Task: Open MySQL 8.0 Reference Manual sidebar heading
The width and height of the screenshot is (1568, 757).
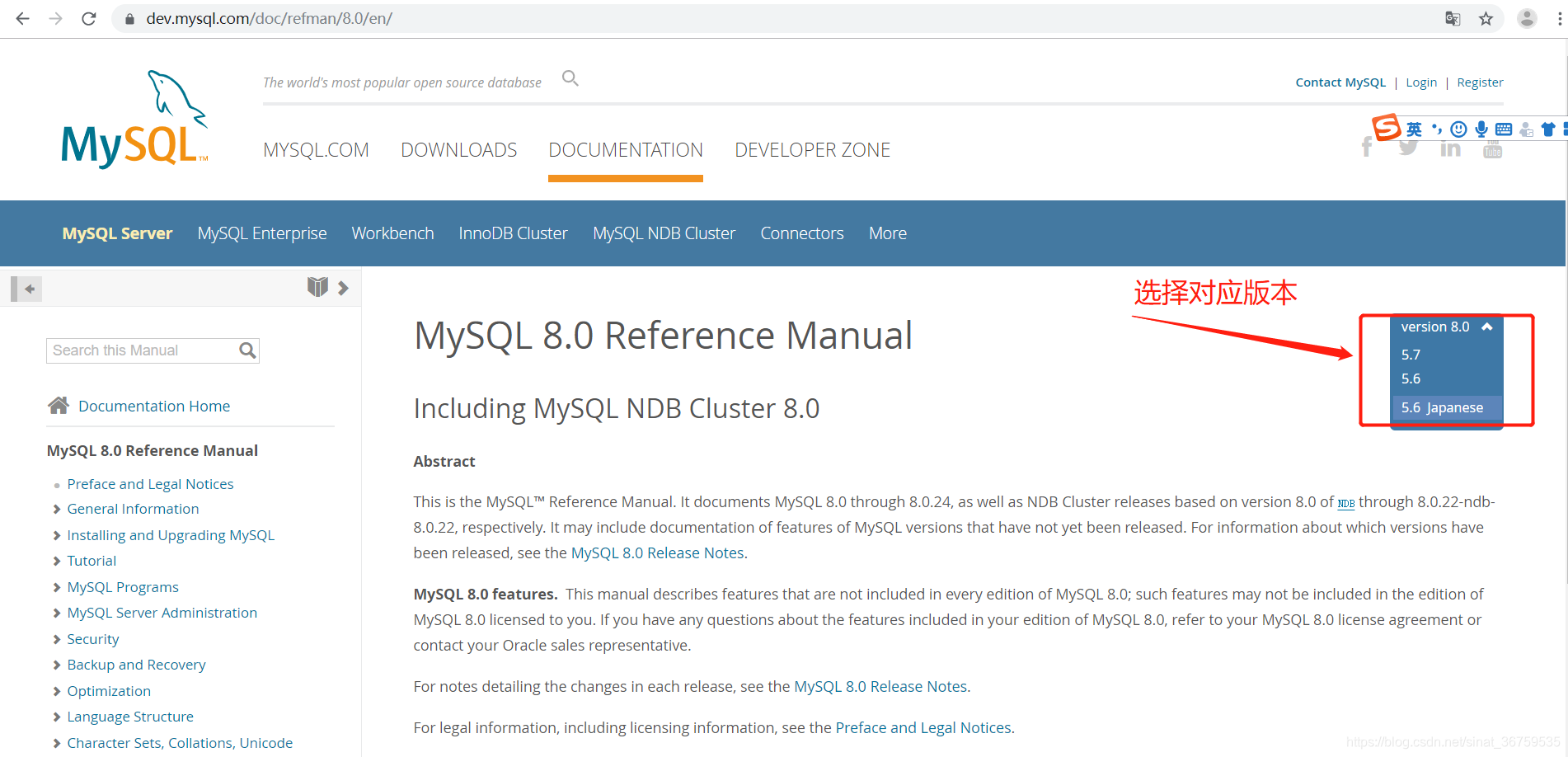Action: pos(153,450)
